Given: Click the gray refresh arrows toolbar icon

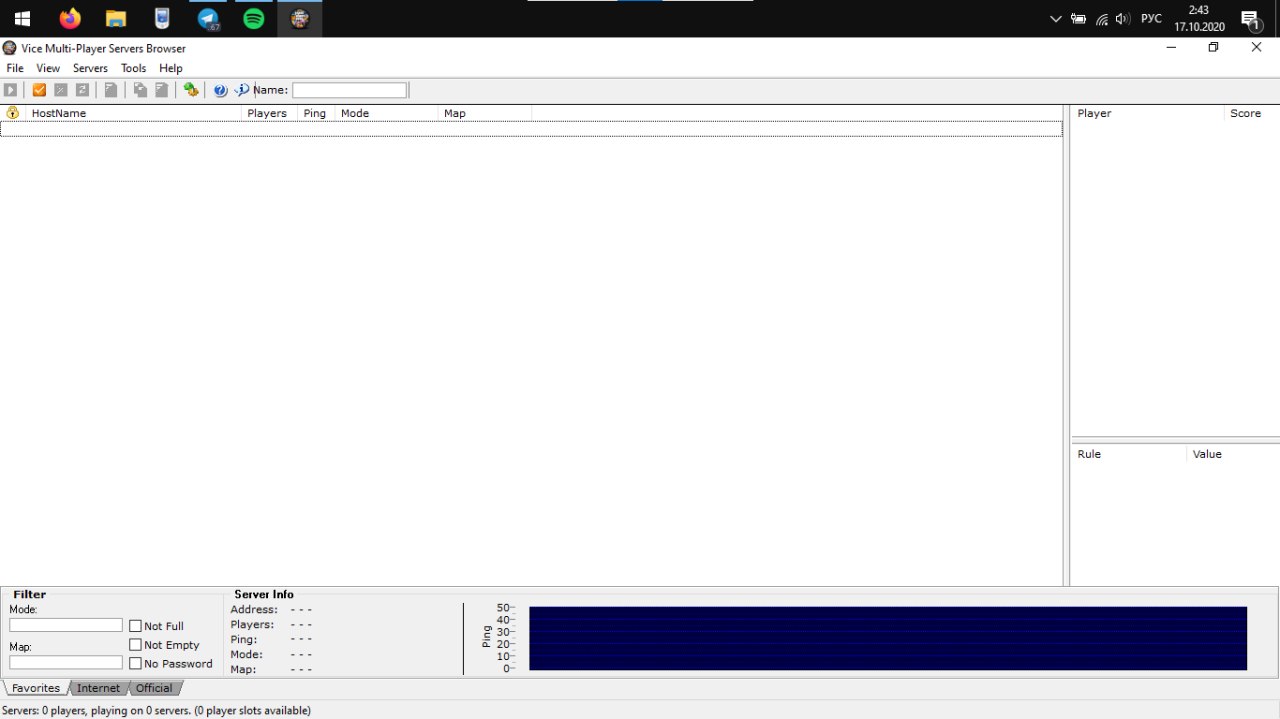Looking at the screenshot, I should pyautogui.click(x=83, y=90).
